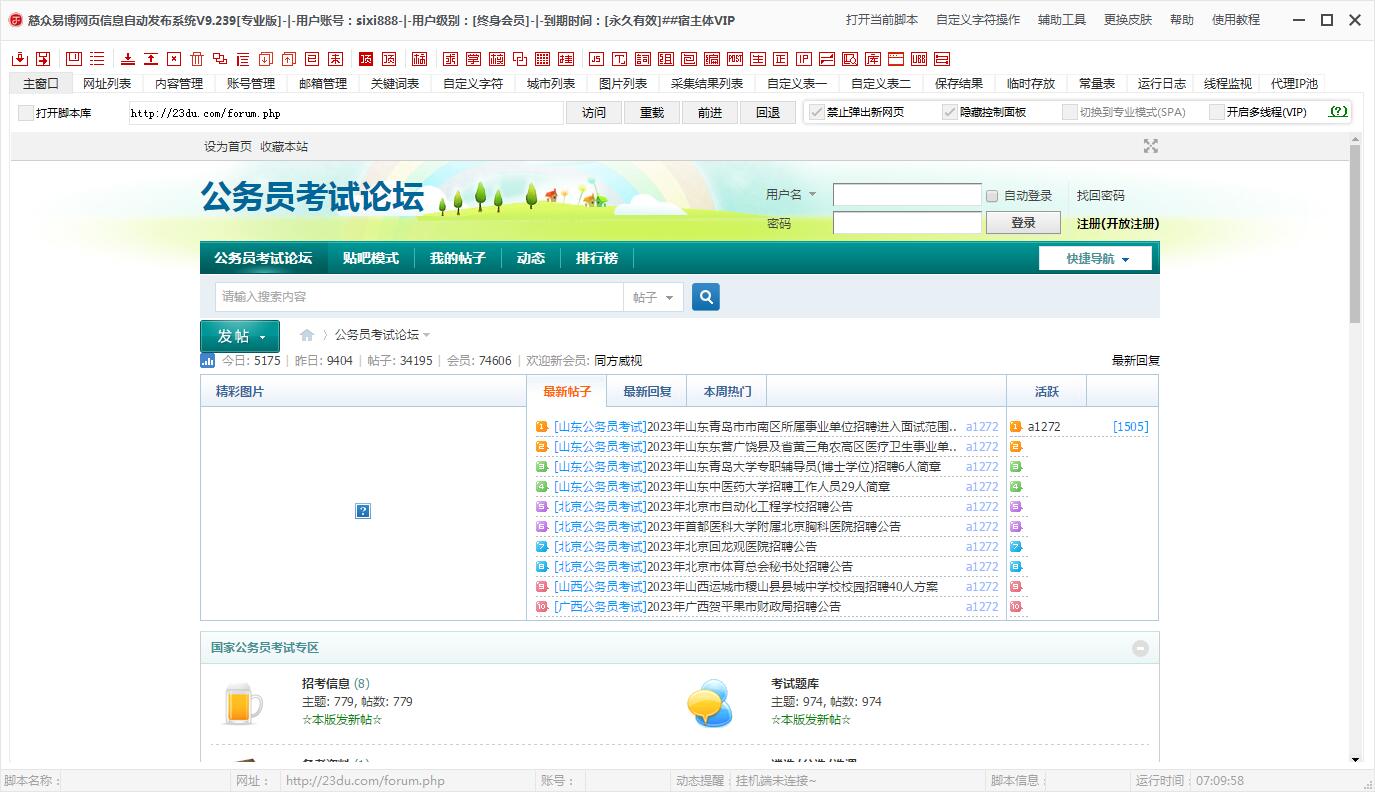Click the solid red 顶 icon

click(x=366, y=59)
